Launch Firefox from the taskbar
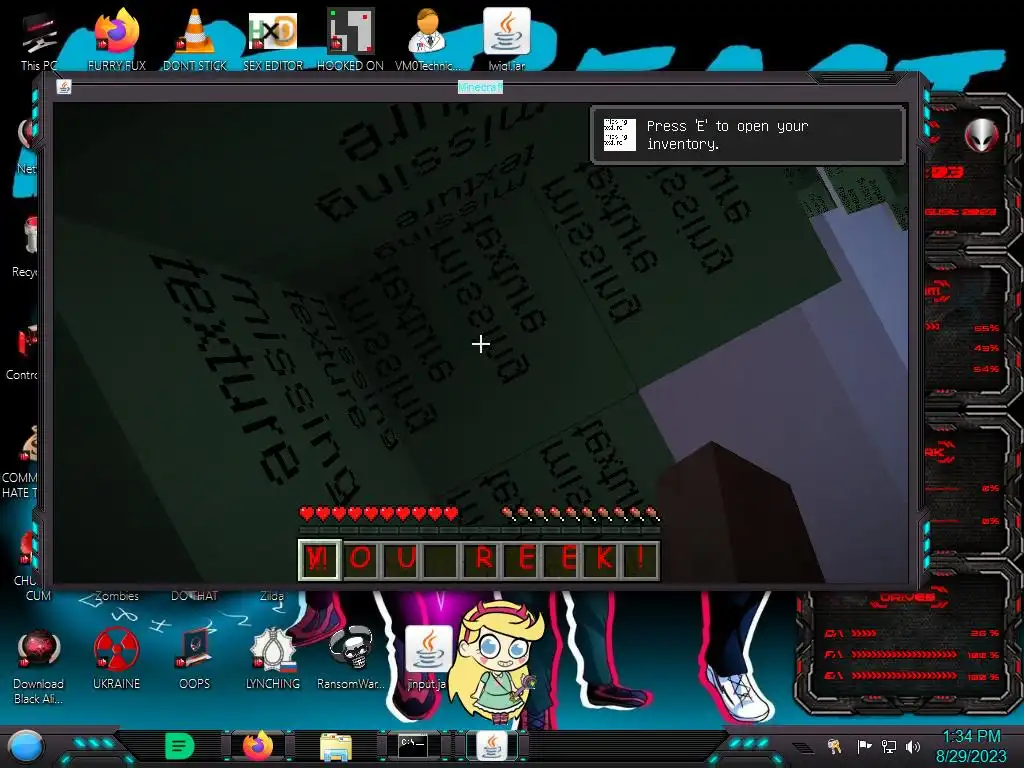1024x768 pixels. point(258,746)
